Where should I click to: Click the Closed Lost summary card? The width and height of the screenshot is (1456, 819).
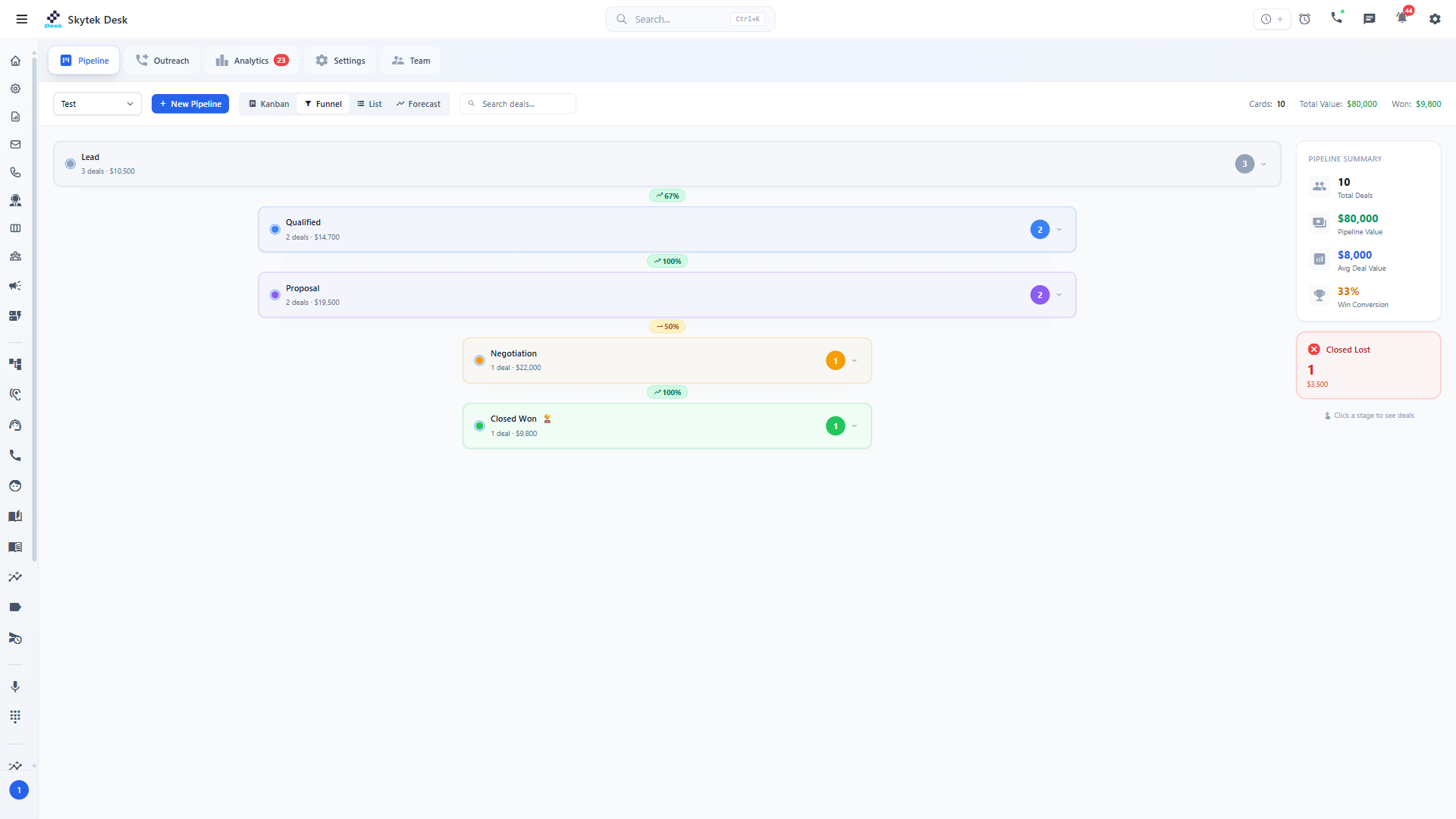tap(1368, 365)
